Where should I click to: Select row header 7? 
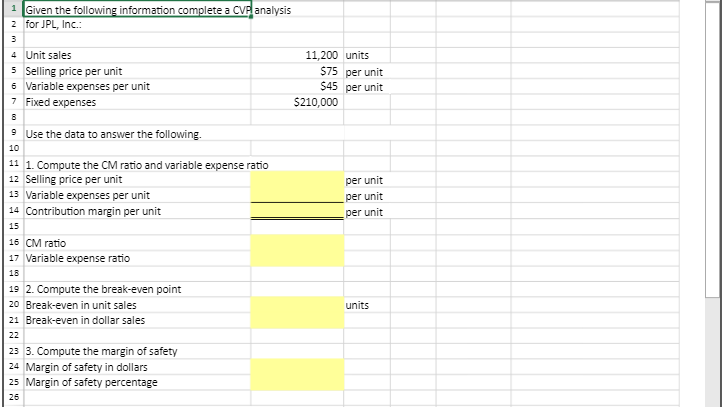pyautogui.click(x=14, y=102)
